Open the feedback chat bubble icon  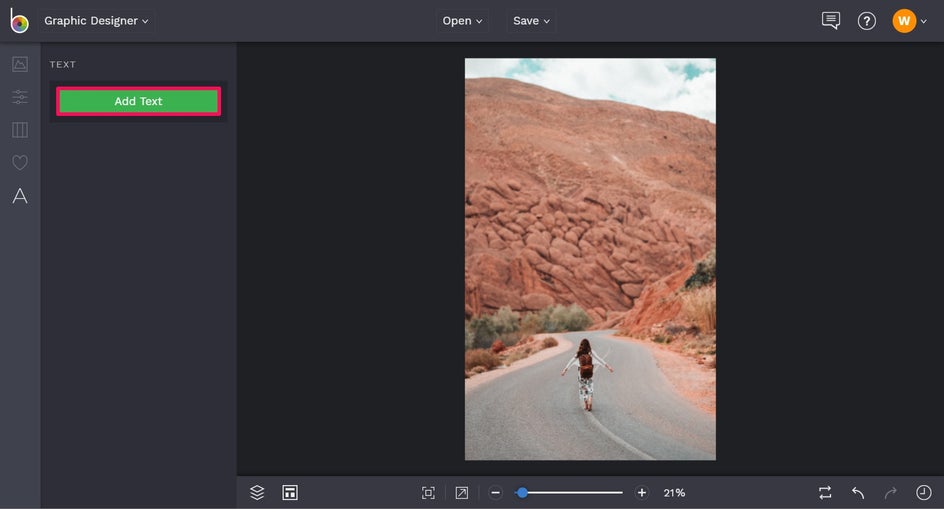click(x=831, y=20)
